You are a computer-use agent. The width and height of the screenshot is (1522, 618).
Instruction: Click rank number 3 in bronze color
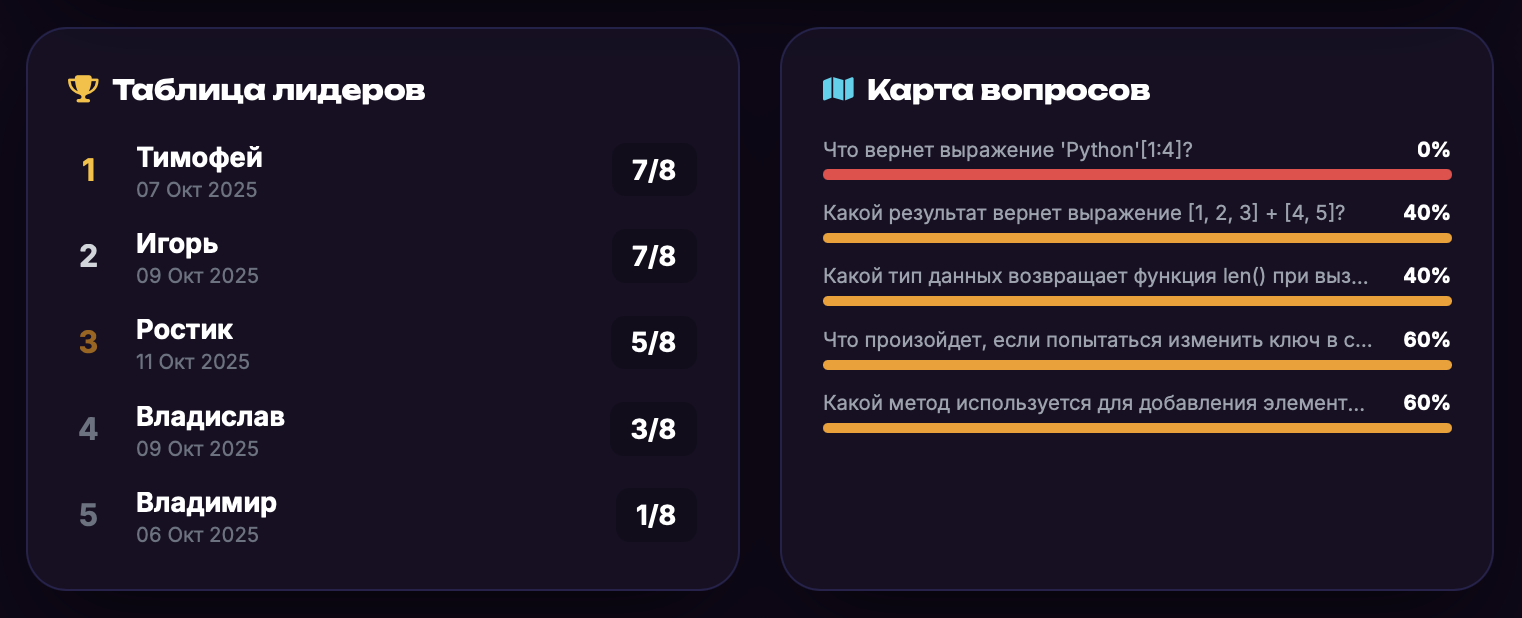(x=88, y=342)
